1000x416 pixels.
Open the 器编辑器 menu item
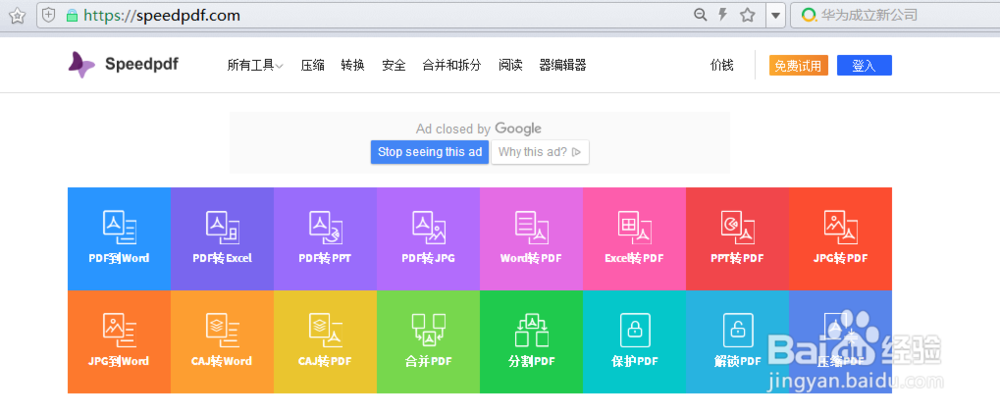click(562, 65)
